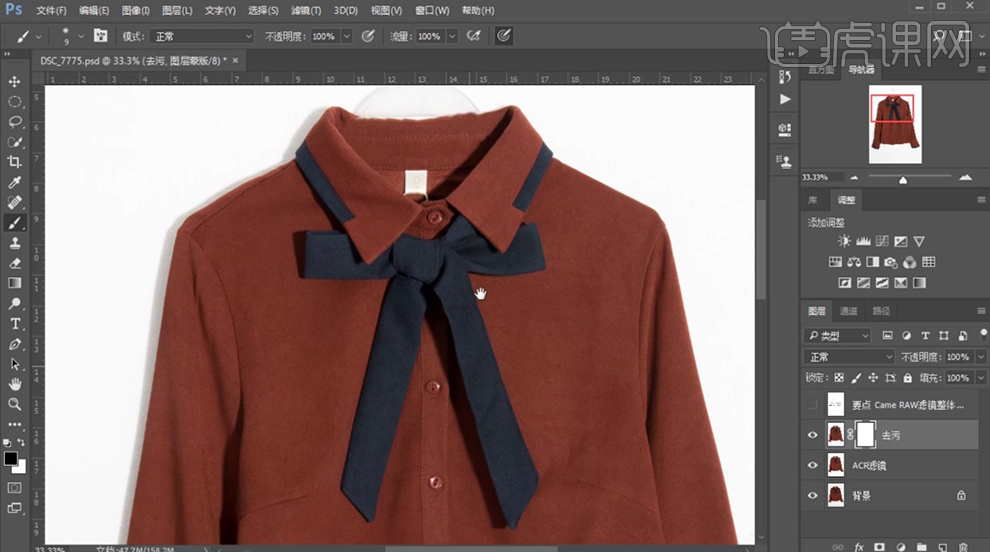The height and width of the screenshot is (552, 990).
Task: Toggle pressure for opacity button
Action: [368, 36]
